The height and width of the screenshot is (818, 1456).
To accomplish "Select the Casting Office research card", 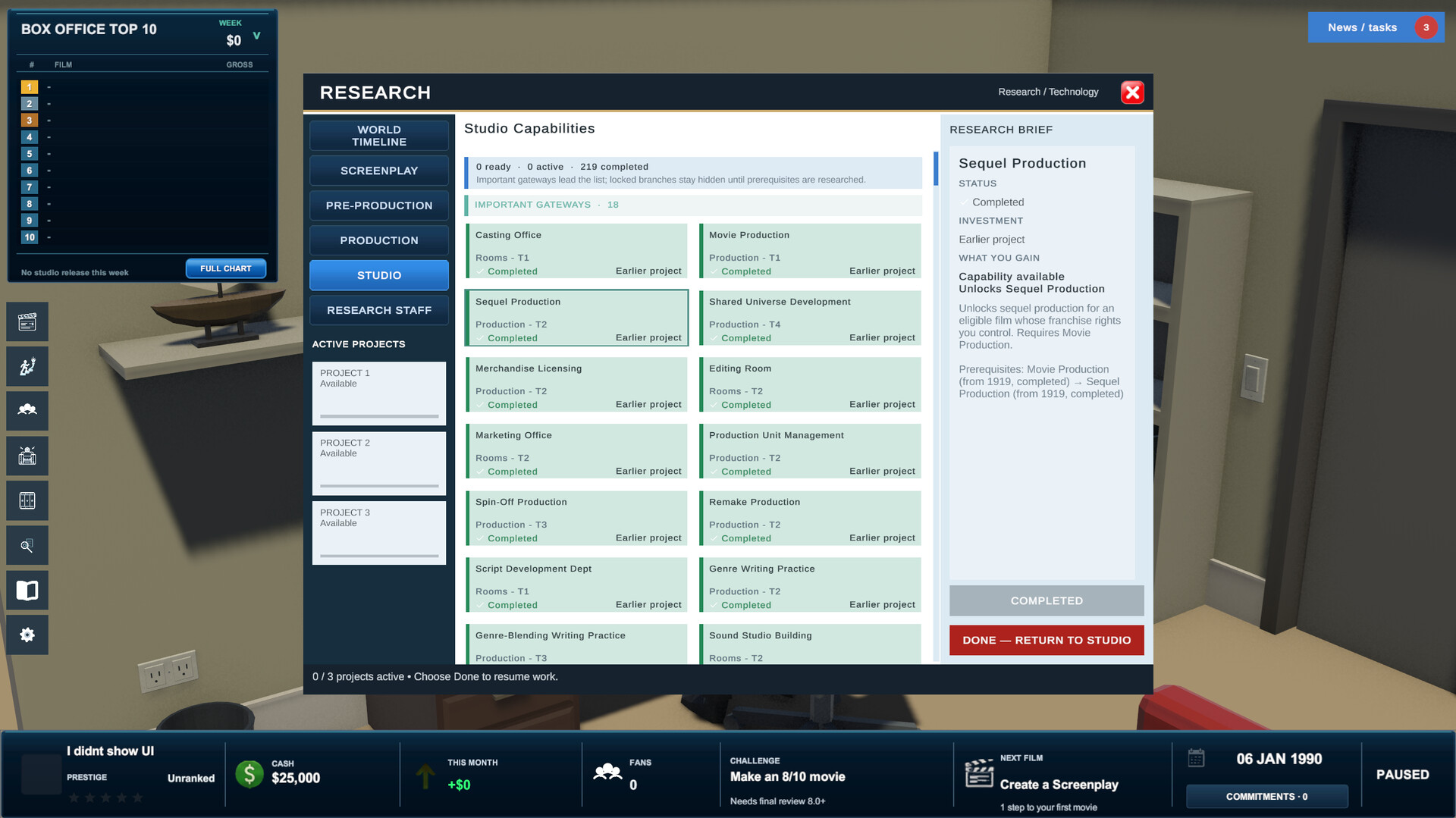I will click(x=576, y=251).
